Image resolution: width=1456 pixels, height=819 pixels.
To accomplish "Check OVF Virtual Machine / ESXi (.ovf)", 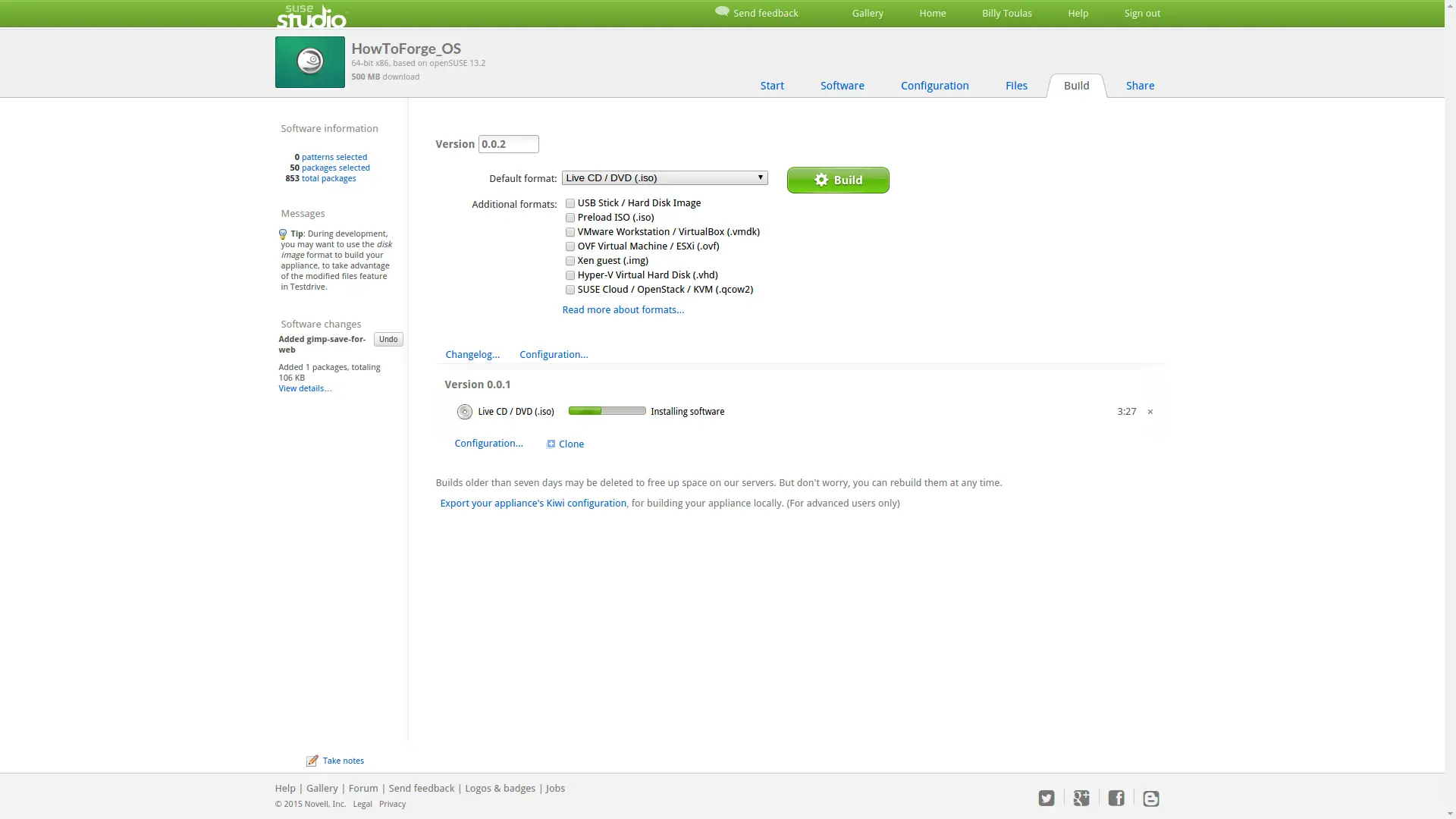I will click(x=570, y=246).
